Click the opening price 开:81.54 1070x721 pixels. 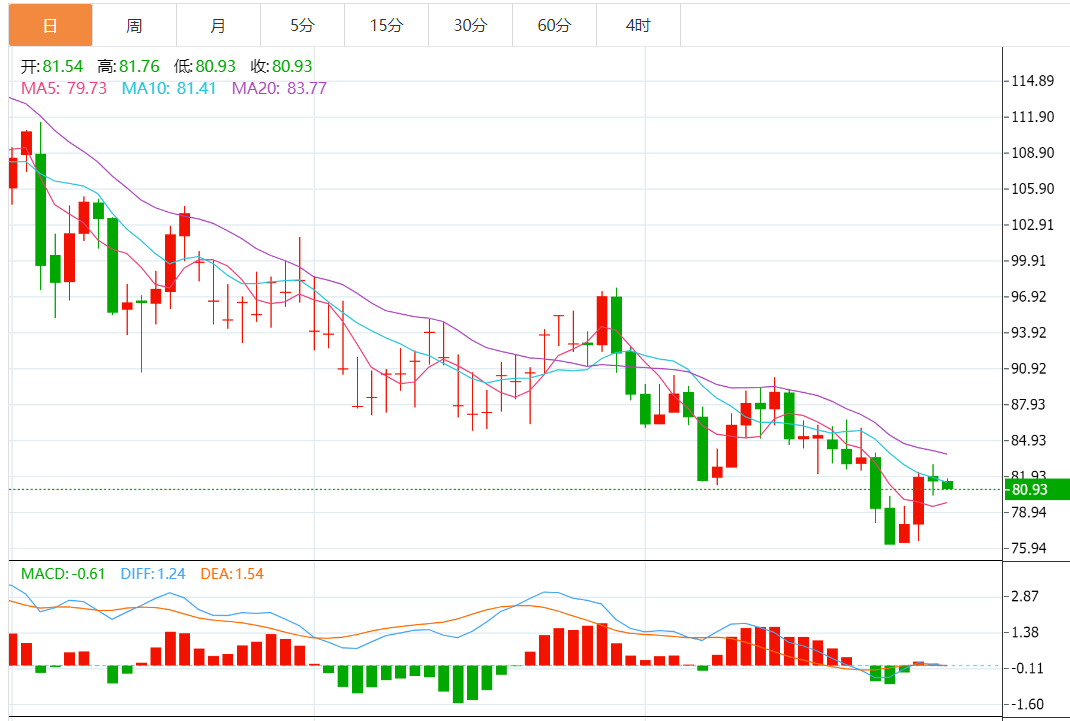coord(52,66)
